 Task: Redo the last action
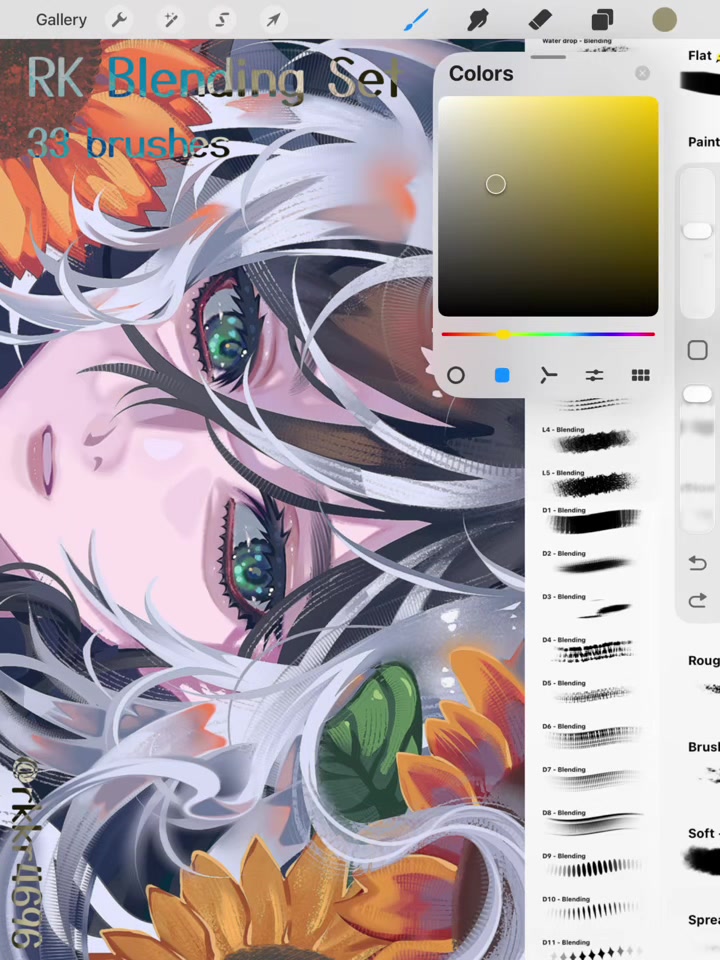tap(697, 600)
